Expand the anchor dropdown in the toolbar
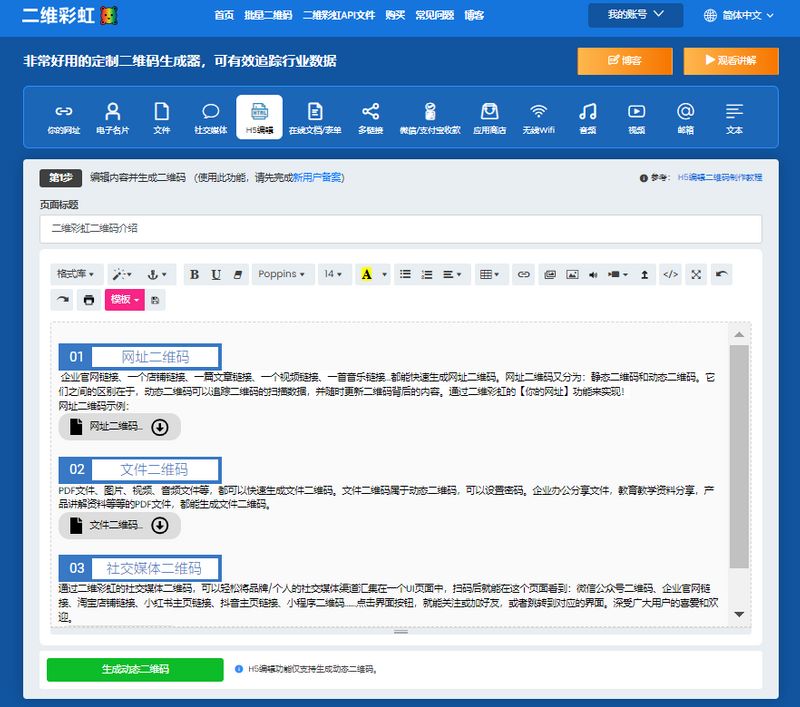 click(157, 274)
